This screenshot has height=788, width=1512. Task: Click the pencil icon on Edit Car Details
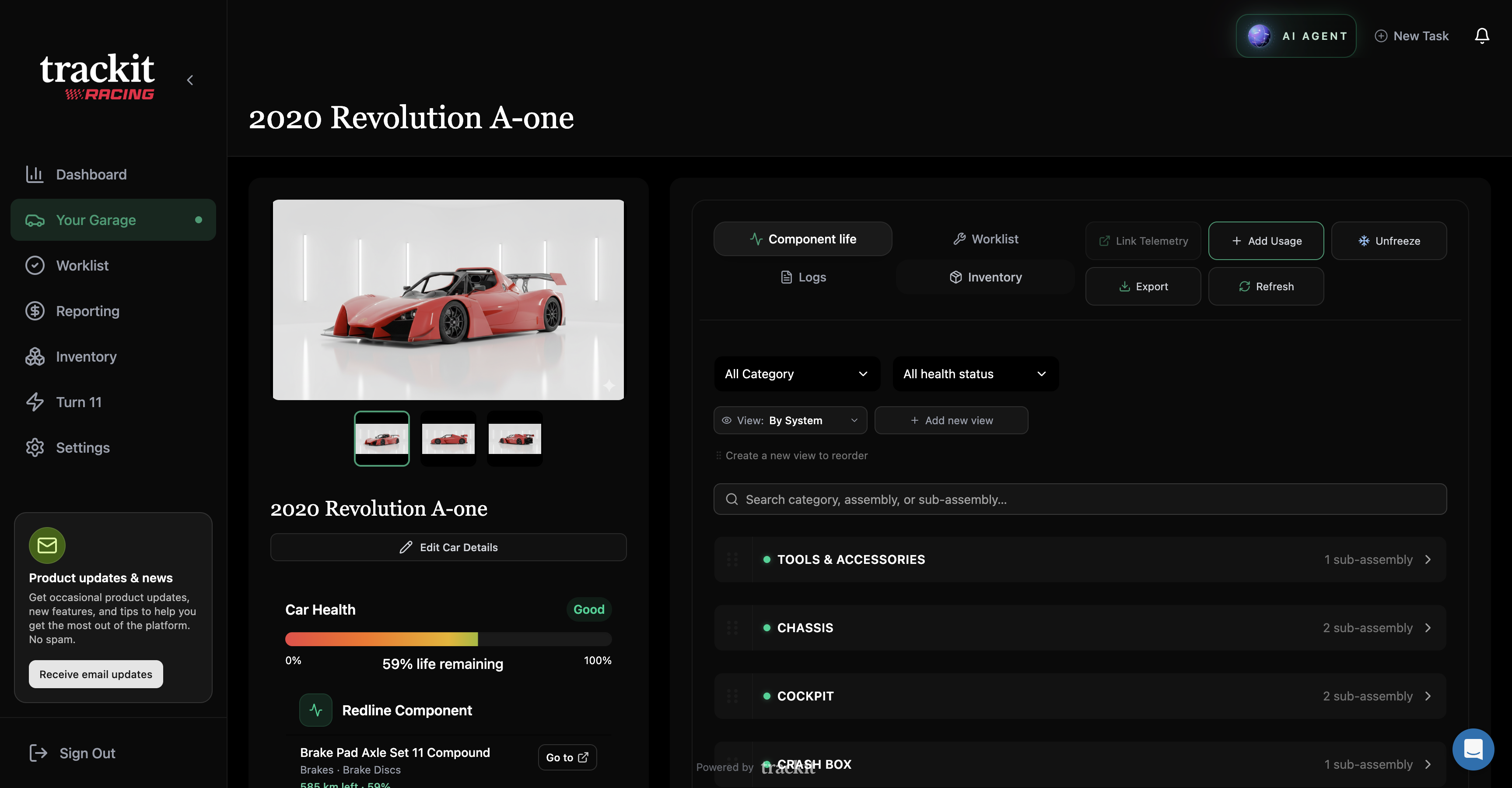click(406, 547)
